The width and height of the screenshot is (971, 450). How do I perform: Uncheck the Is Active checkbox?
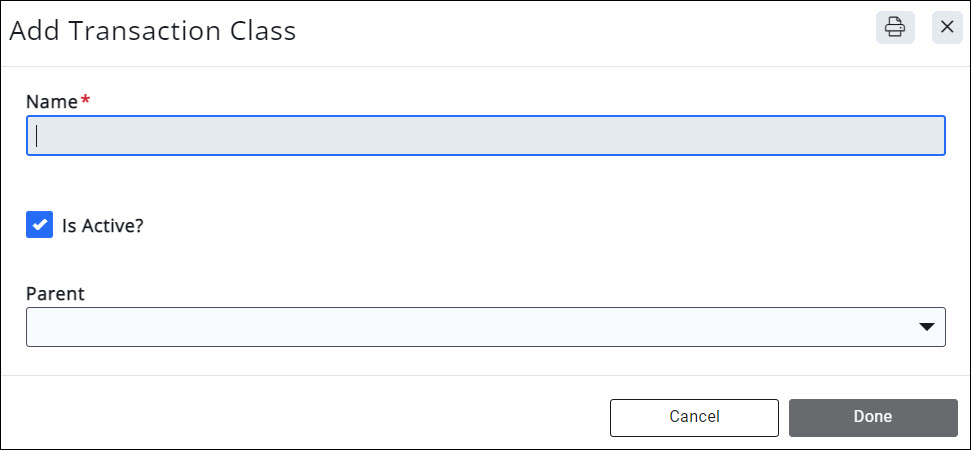tap(39, 225)
